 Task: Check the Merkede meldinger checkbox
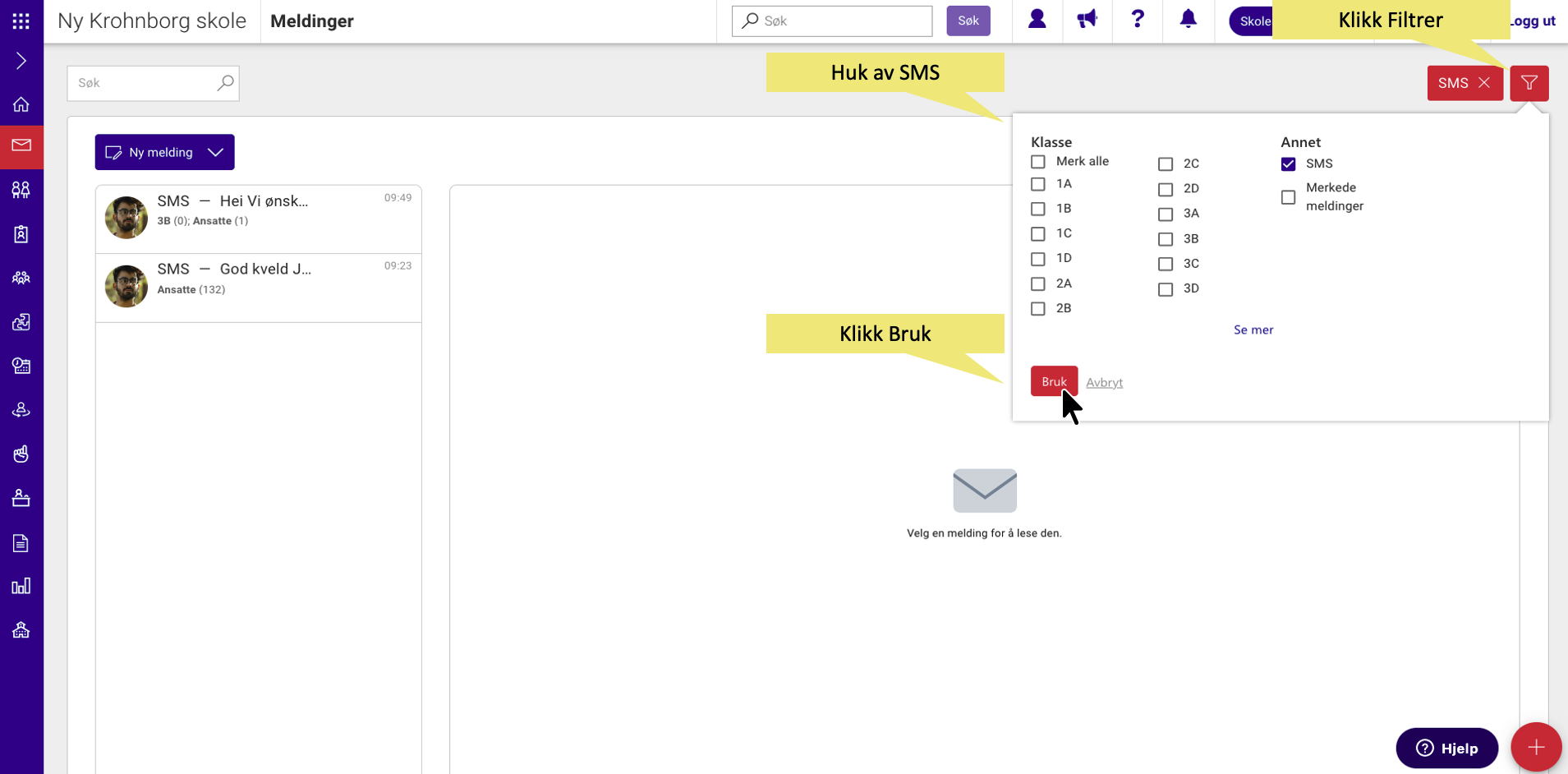[x=1288, y=197]
